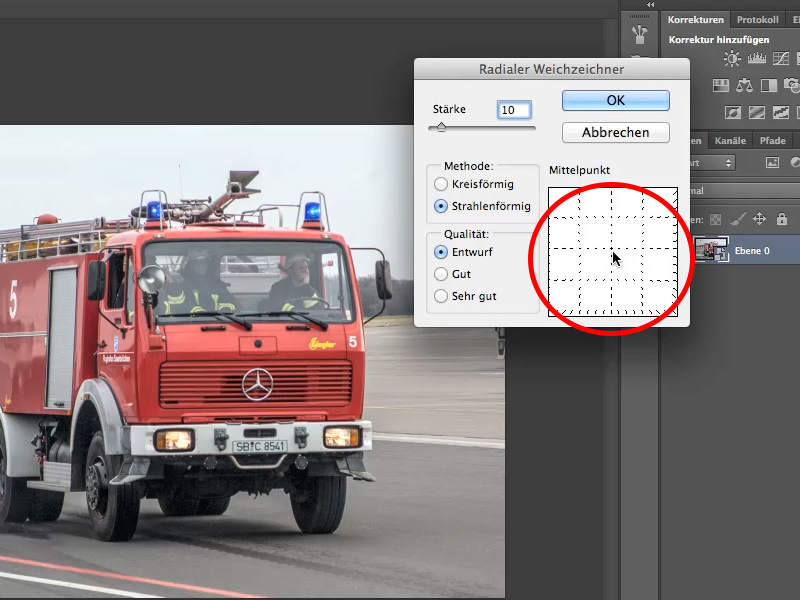Add a Black & White adjustment
This screenshot has height=600, width=800.
pos(768,85)
